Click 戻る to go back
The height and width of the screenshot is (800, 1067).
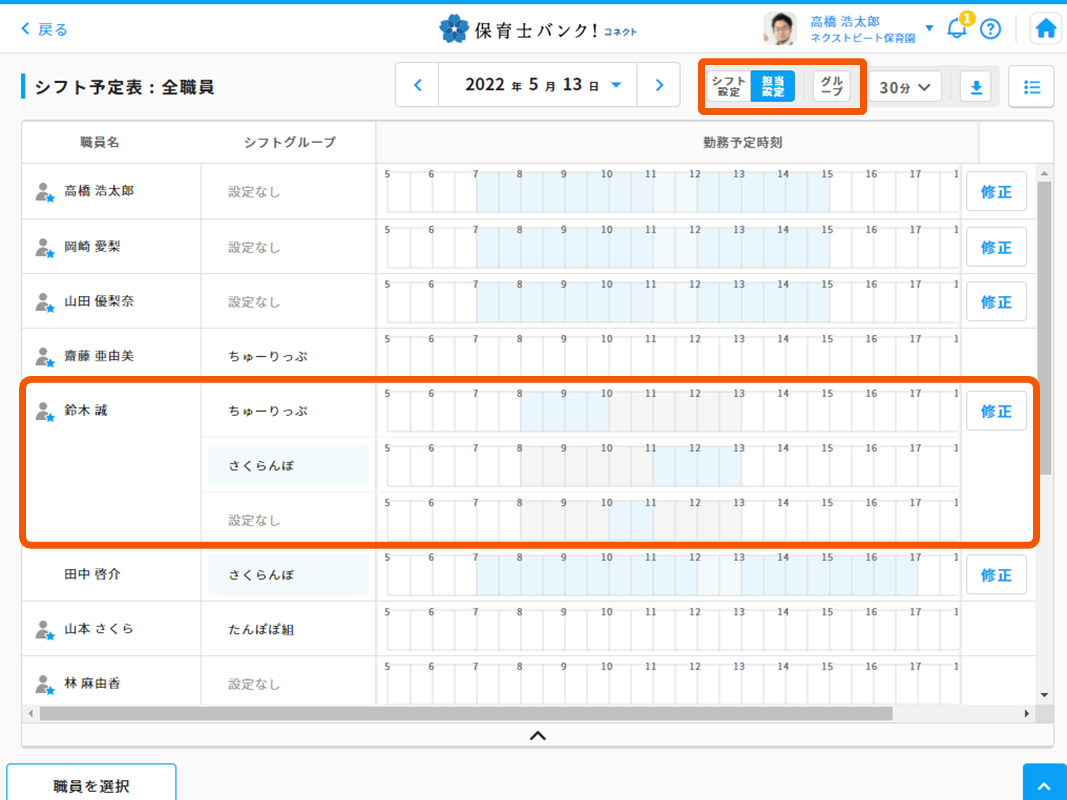(x=44, y=29)
